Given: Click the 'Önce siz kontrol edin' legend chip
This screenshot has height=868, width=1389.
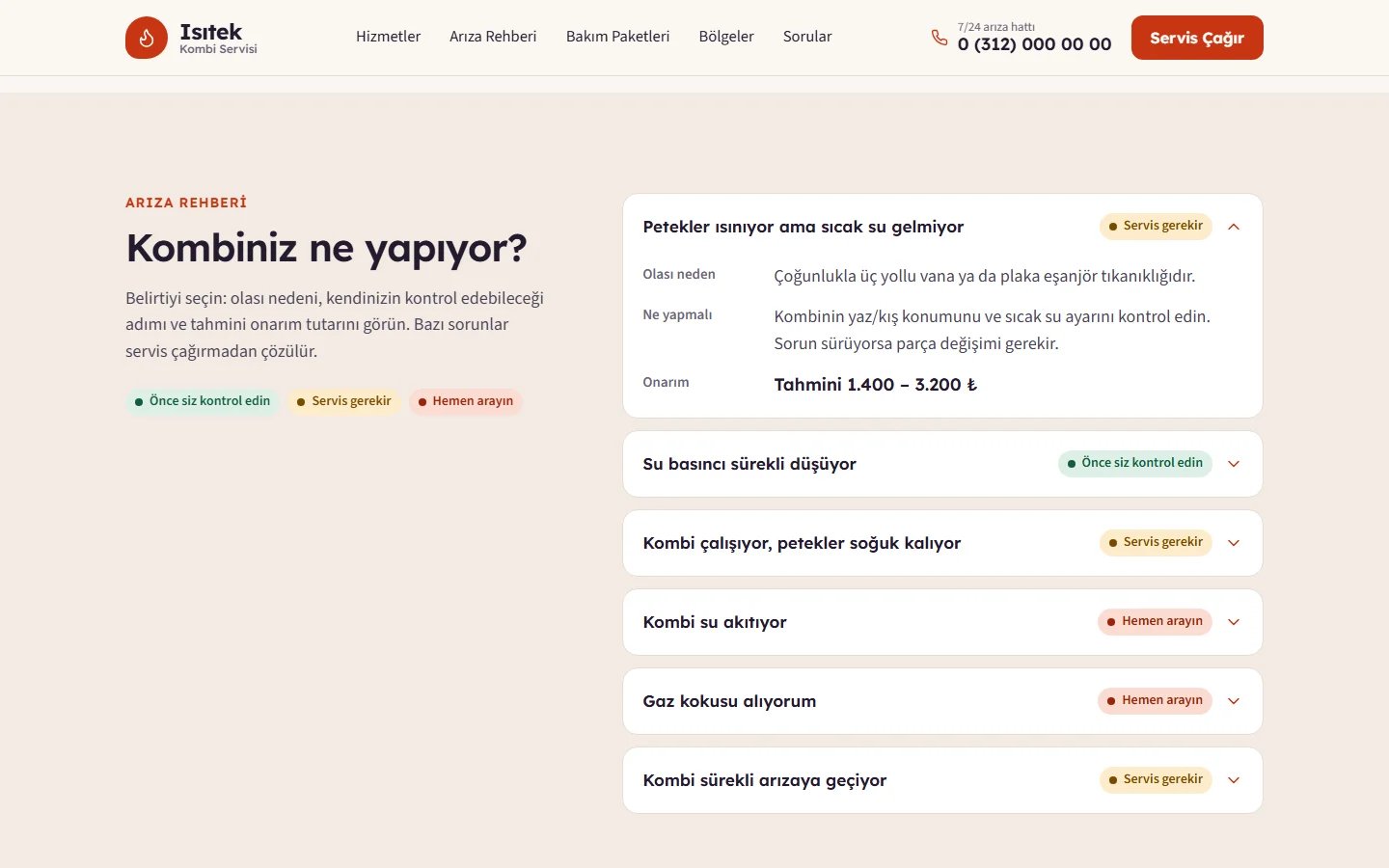Looking at the screenshot, I should (x=203, y=401).
